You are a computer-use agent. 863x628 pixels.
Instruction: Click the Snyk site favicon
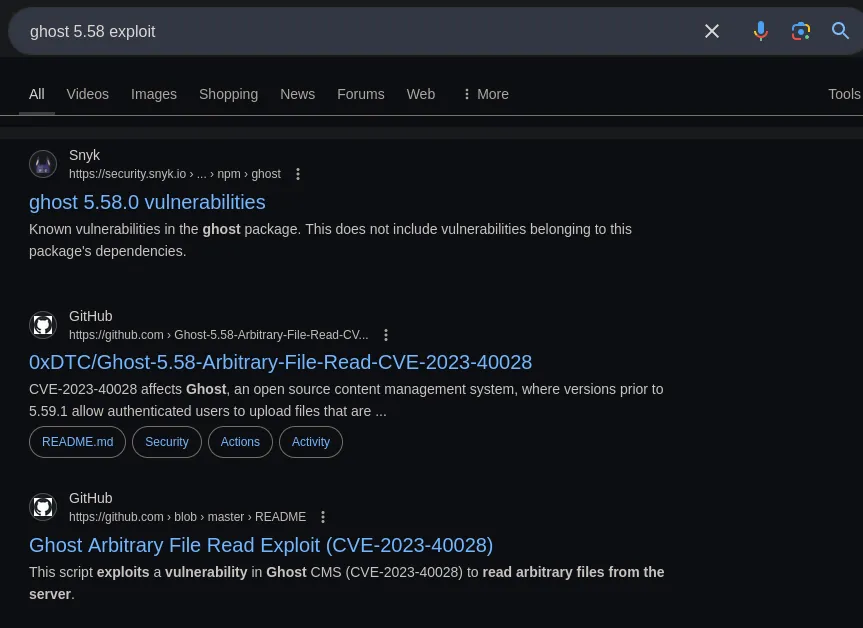43,164
